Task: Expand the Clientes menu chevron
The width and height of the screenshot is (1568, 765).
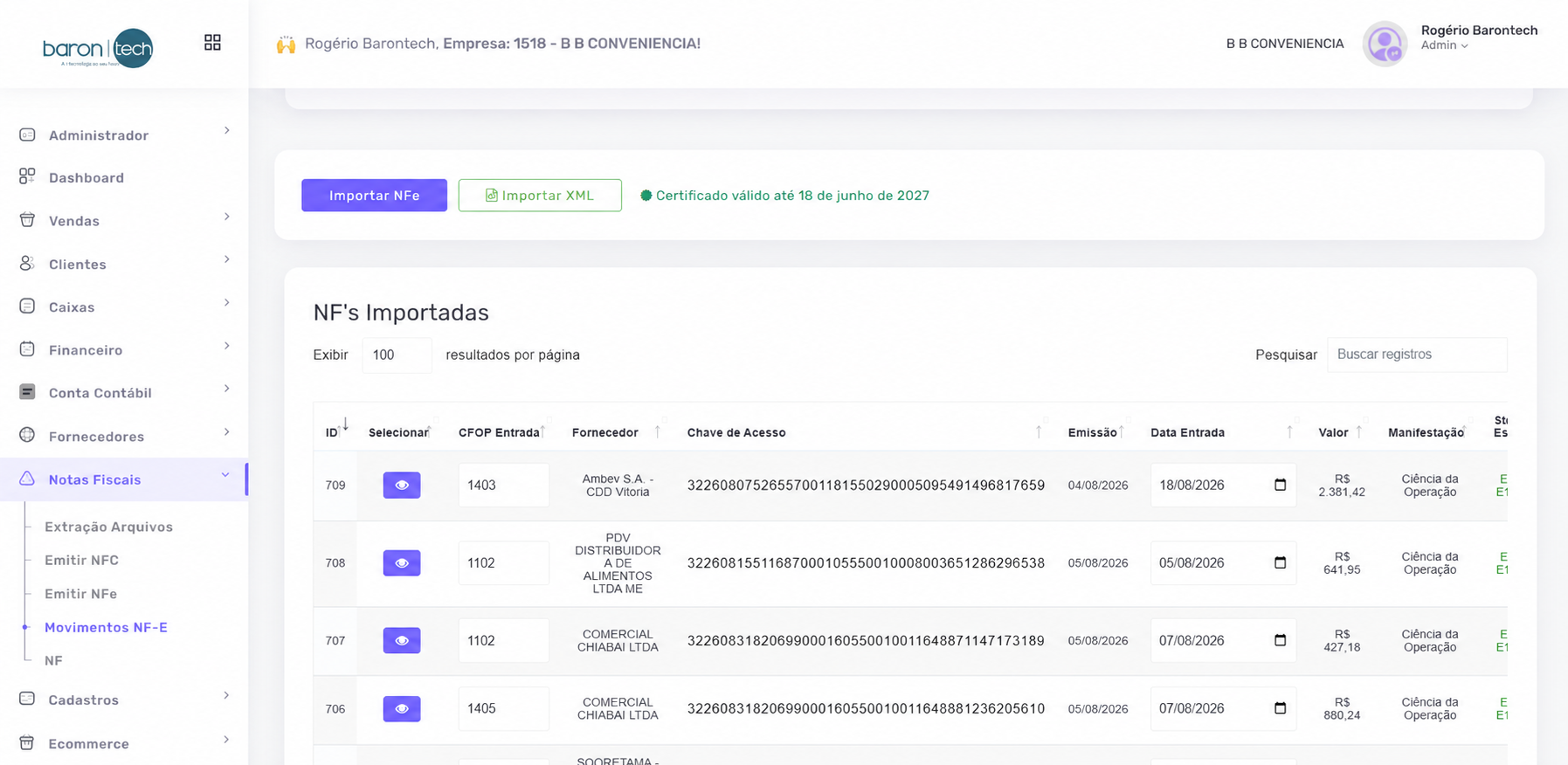Action: pos(227,259)
